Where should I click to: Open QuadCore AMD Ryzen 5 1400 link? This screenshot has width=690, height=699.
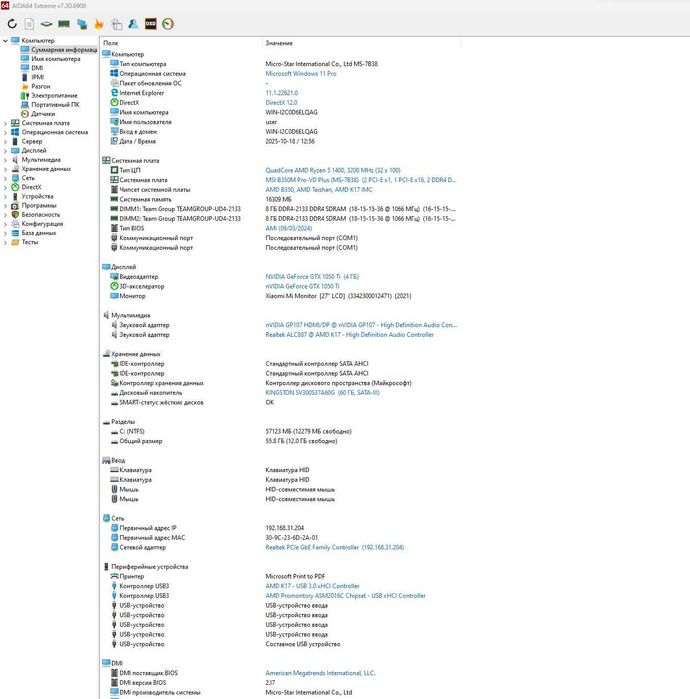pyautogui.click(x=333, y=170)
